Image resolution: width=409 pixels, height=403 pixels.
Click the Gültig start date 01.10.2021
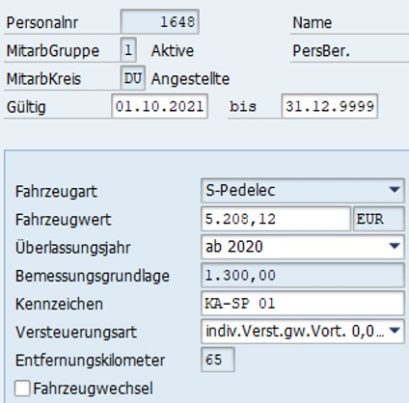click(160, 106)
